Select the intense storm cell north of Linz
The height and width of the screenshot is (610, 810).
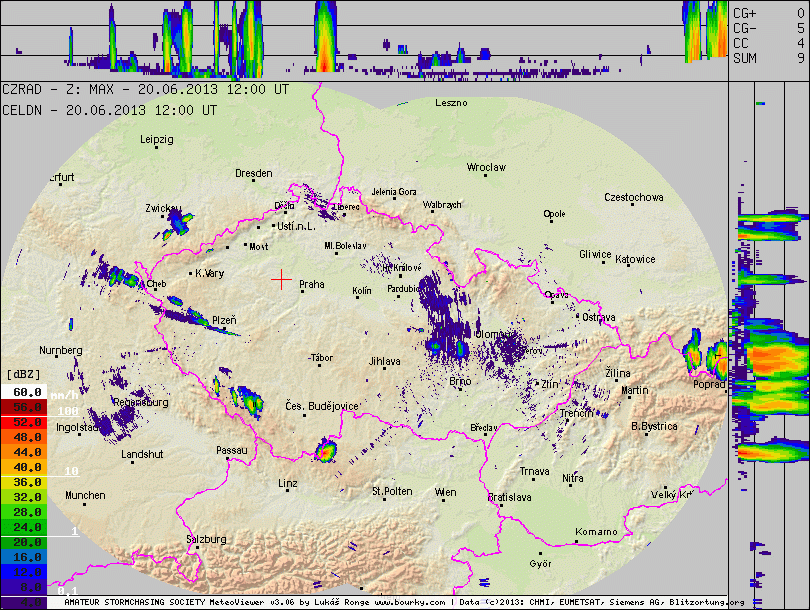point(325,451)
